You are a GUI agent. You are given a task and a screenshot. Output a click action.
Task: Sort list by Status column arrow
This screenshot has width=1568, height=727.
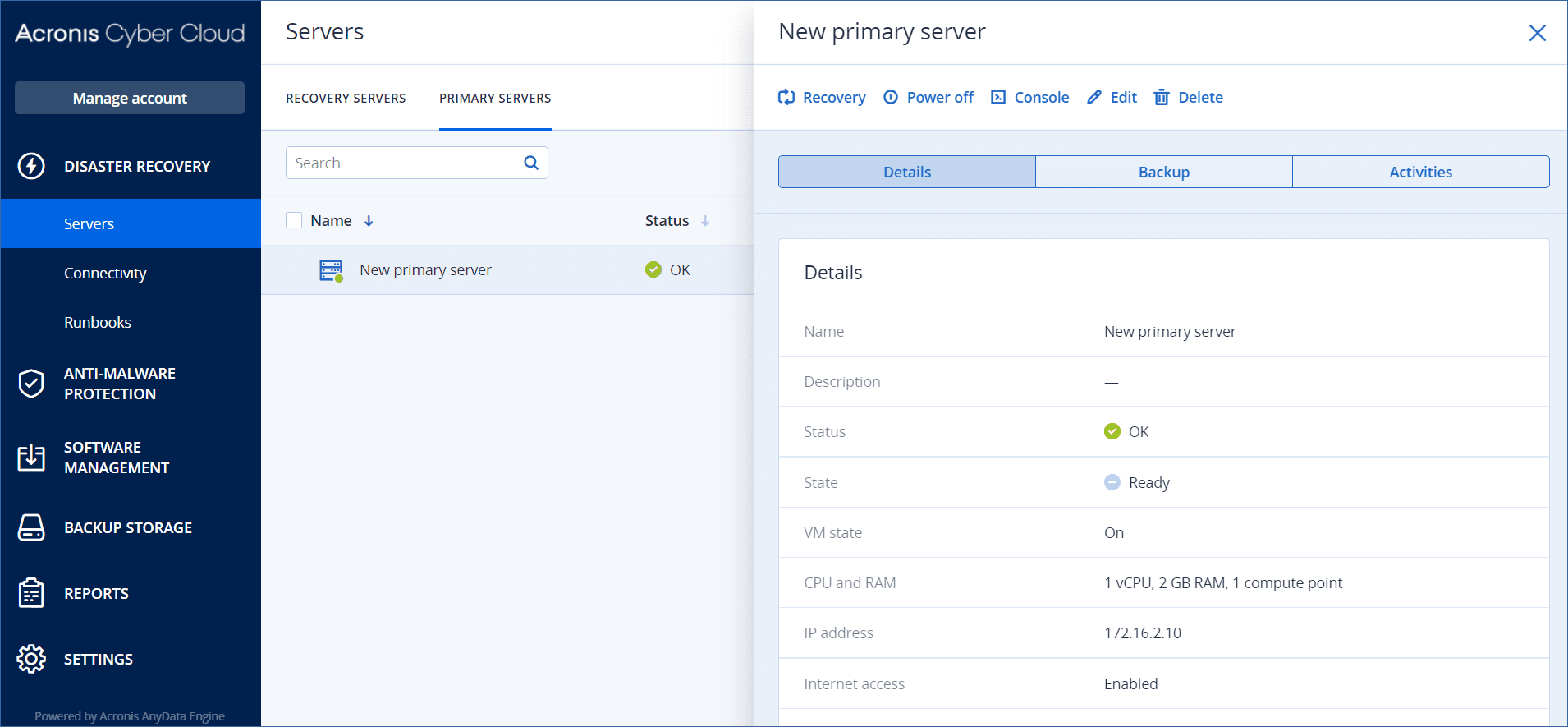click(x=705, y=220)
